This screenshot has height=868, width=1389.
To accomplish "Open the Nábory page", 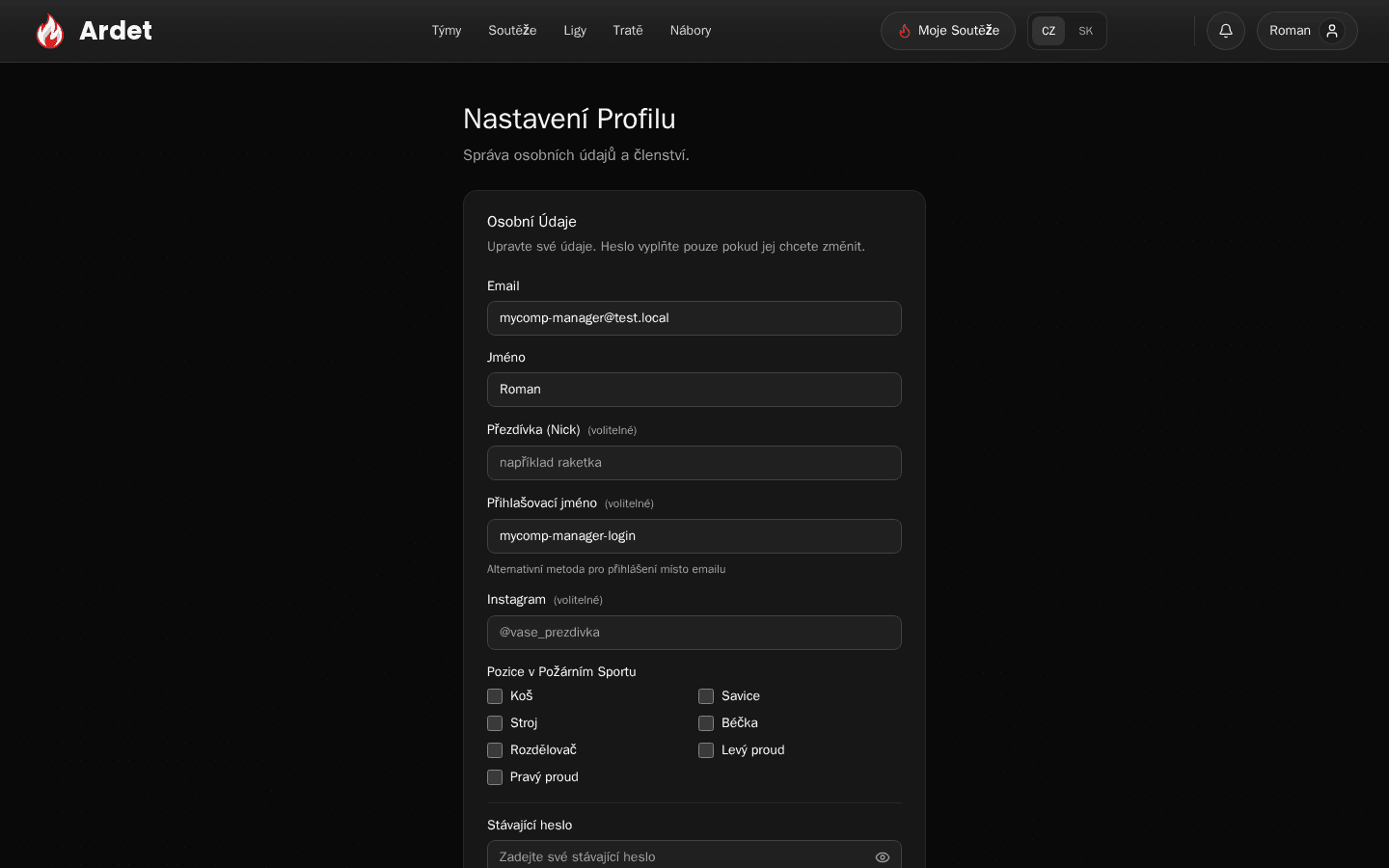I will click(691, 31).
